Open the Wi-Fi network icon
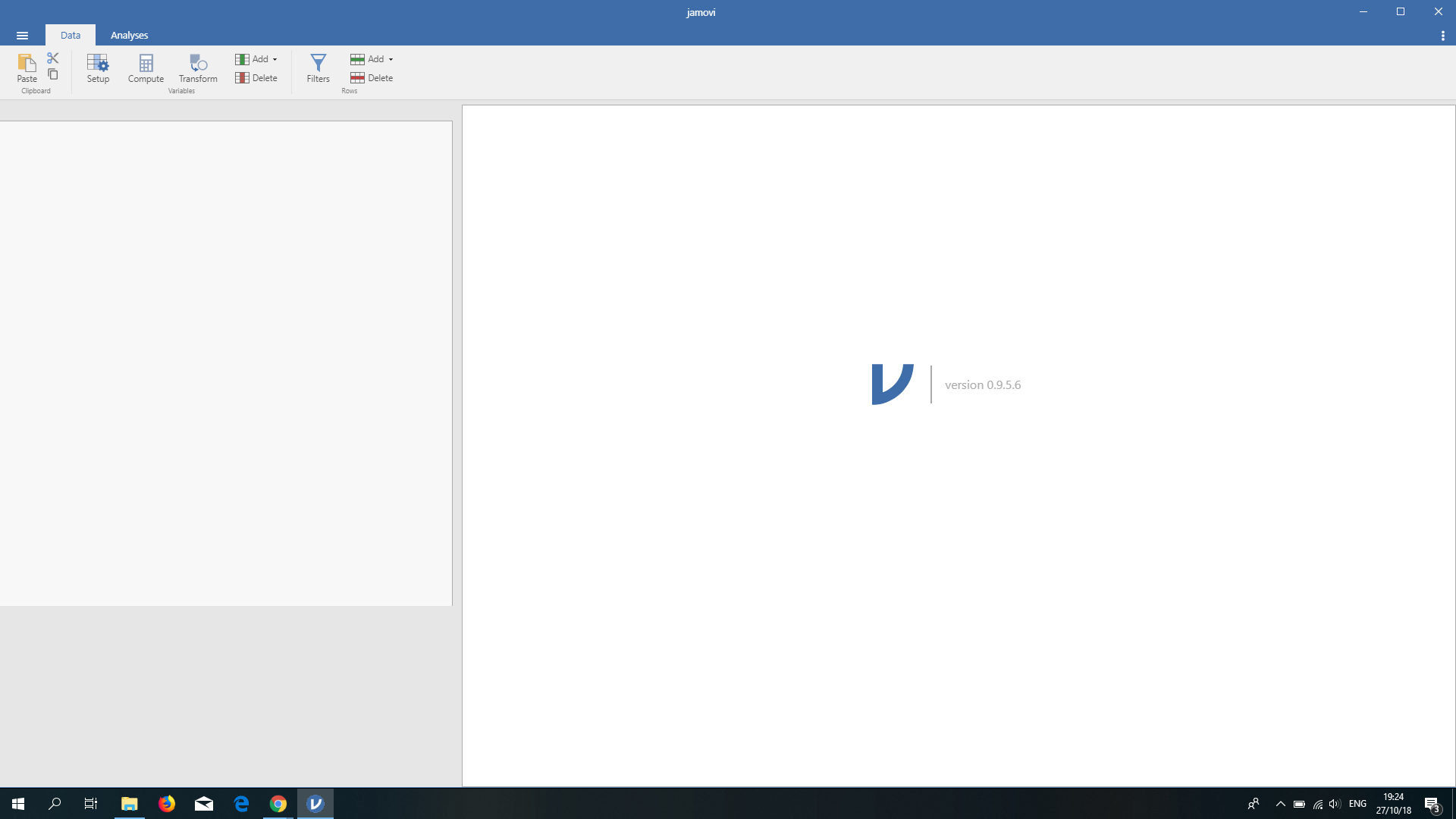 tap(1318, 804)
